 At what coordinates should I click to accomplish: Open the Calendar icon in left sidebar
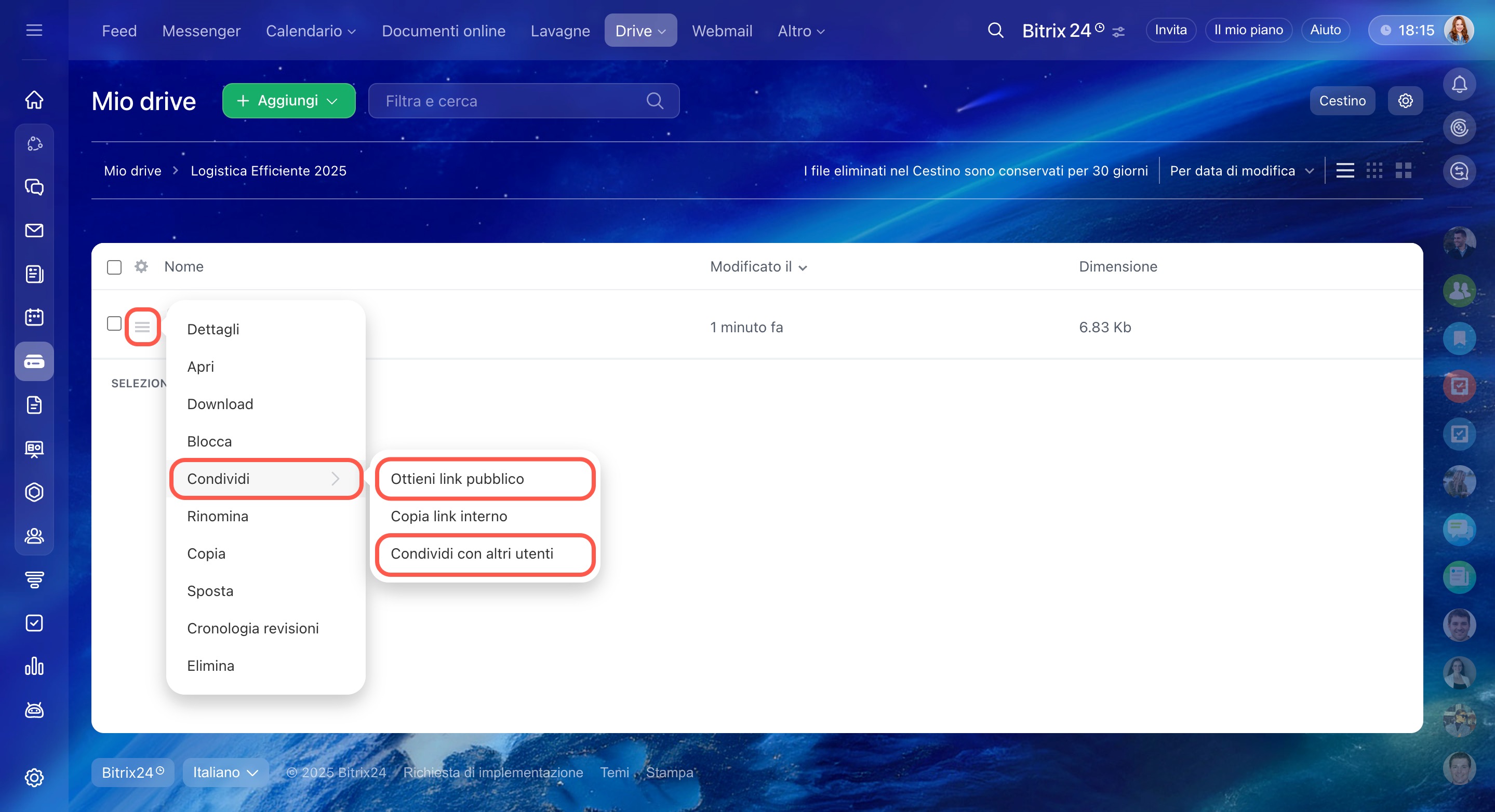pos(34,317)
